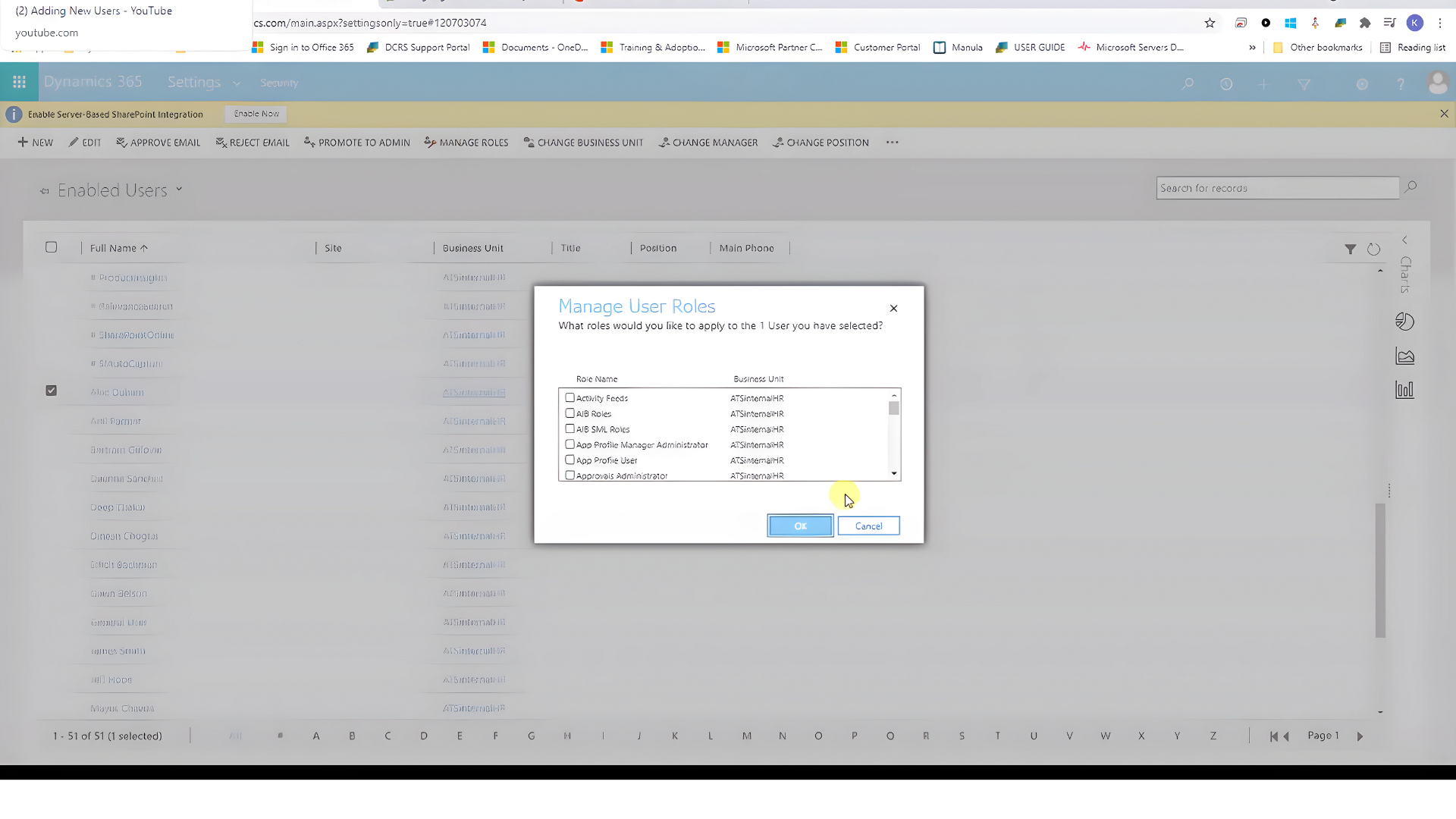Click Manage Roles command

466,143
